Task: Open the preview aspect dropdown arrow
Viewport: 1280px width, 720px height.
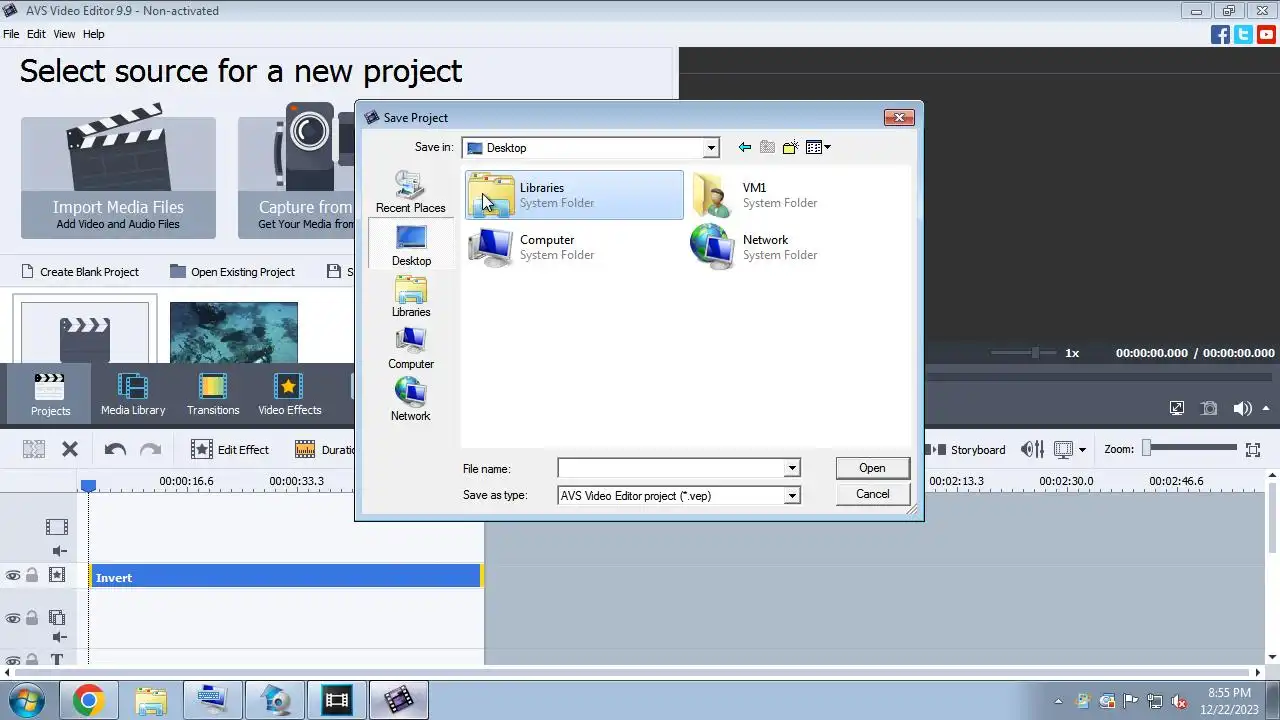Action: 1082,450
